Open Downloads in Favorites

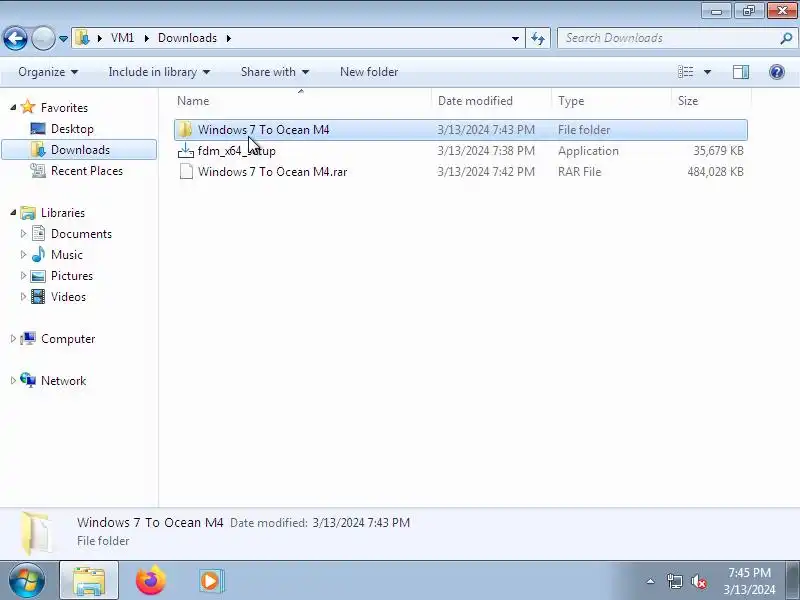coord(80,150)
